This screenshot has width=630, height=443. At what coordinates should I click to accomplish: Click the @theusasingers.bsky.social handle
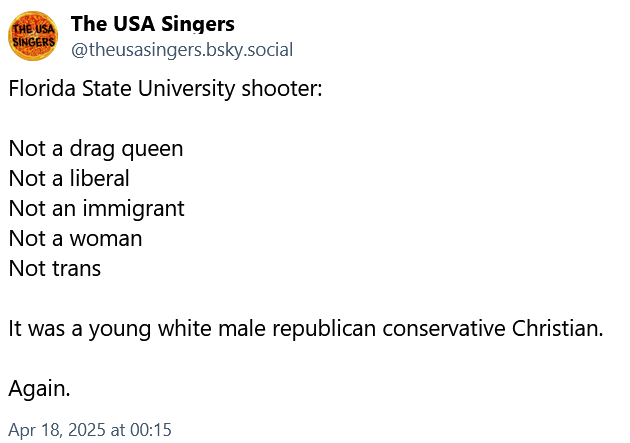point(182,49)
